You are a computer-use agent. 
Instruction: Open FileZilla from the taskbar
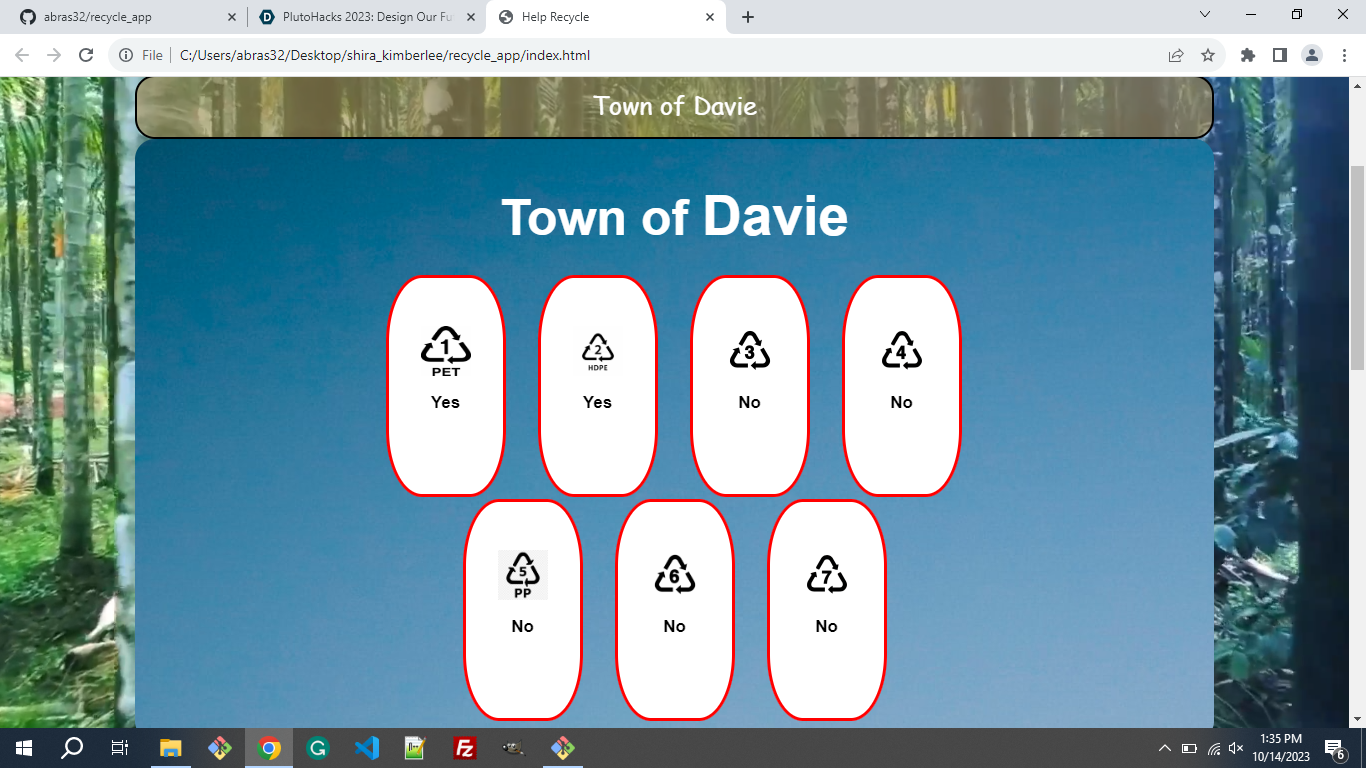[x=465, y=748]
